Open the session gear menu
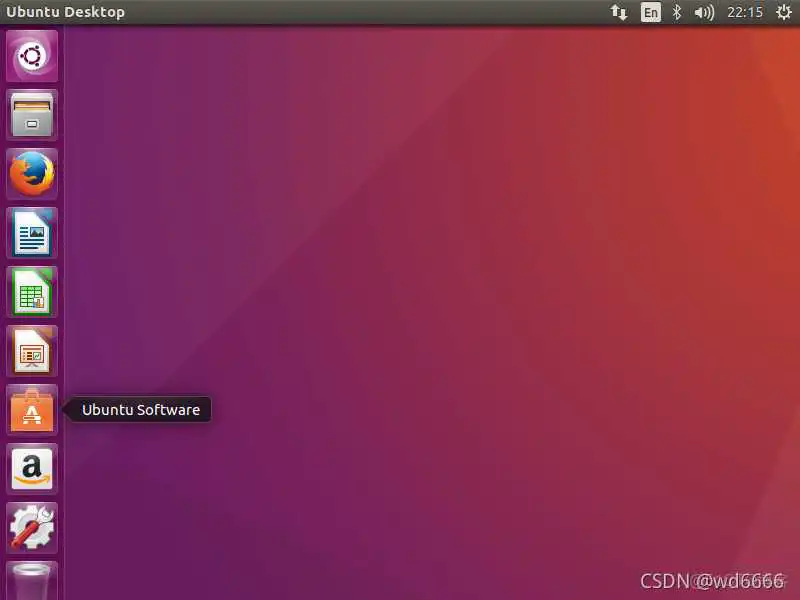The height and width of the screenshot is (600, 800). coord(784,13)
